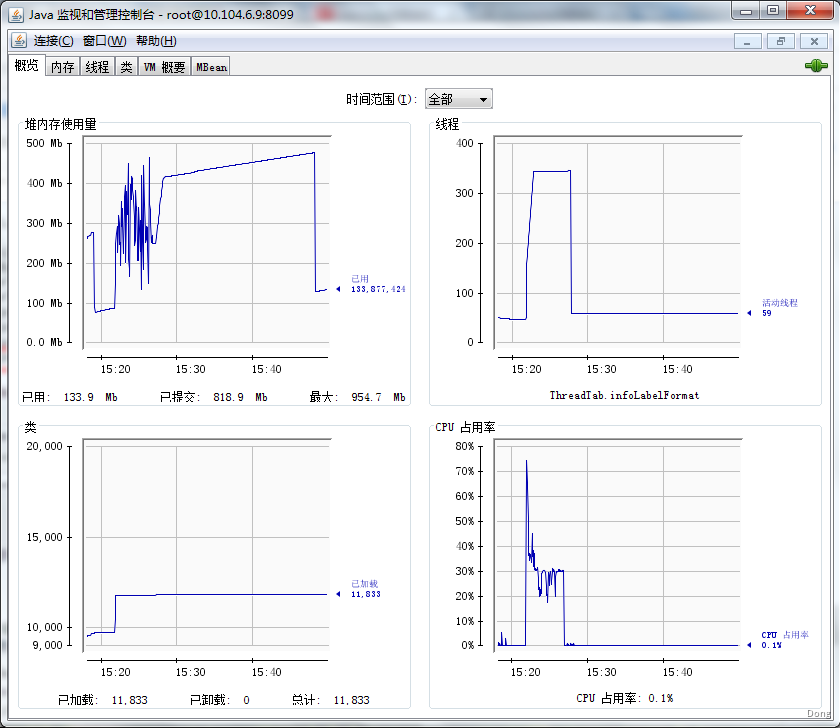Restore the inner connection frame size
The image size is (840, 728).
(780, 41)
